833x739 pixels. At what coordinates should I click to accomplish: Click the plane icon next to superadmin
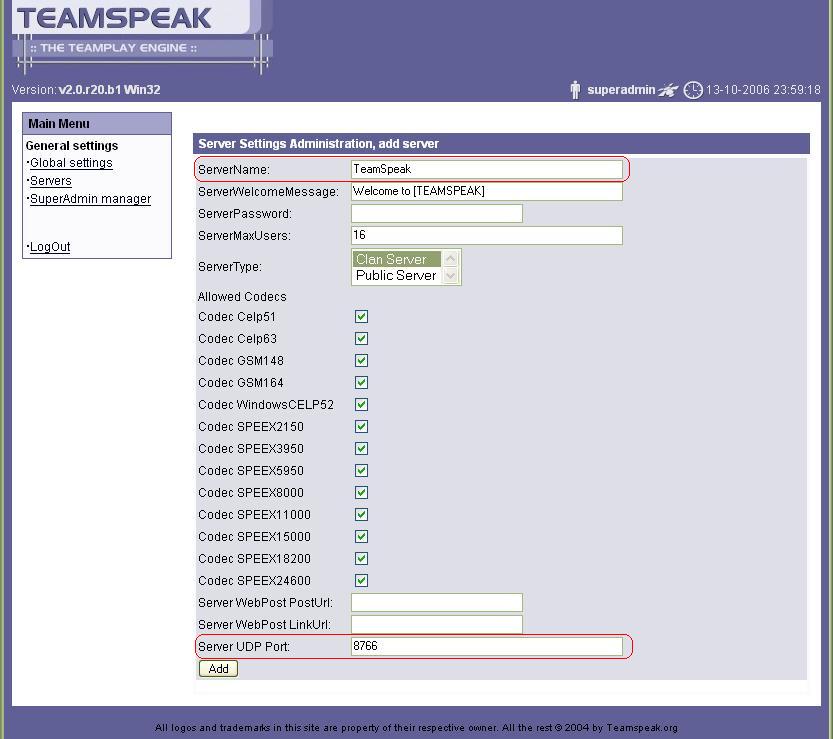click(x=668, y=90)
